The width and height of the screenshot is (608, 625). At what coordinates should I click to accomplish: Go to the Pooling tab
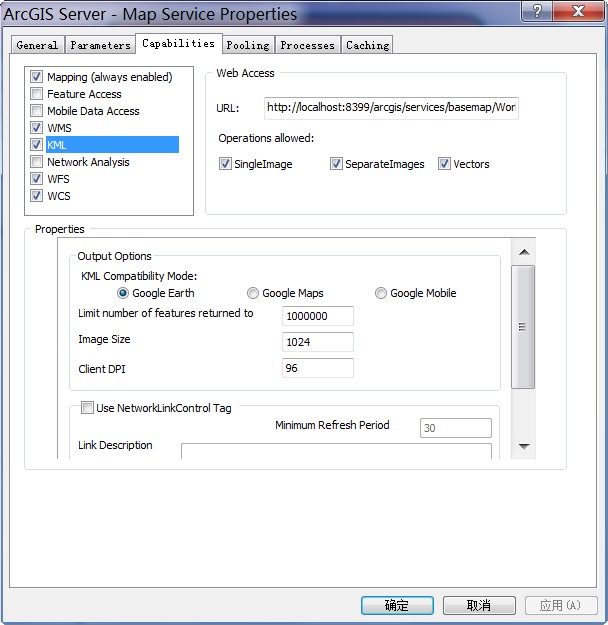(x=247, y=45)
